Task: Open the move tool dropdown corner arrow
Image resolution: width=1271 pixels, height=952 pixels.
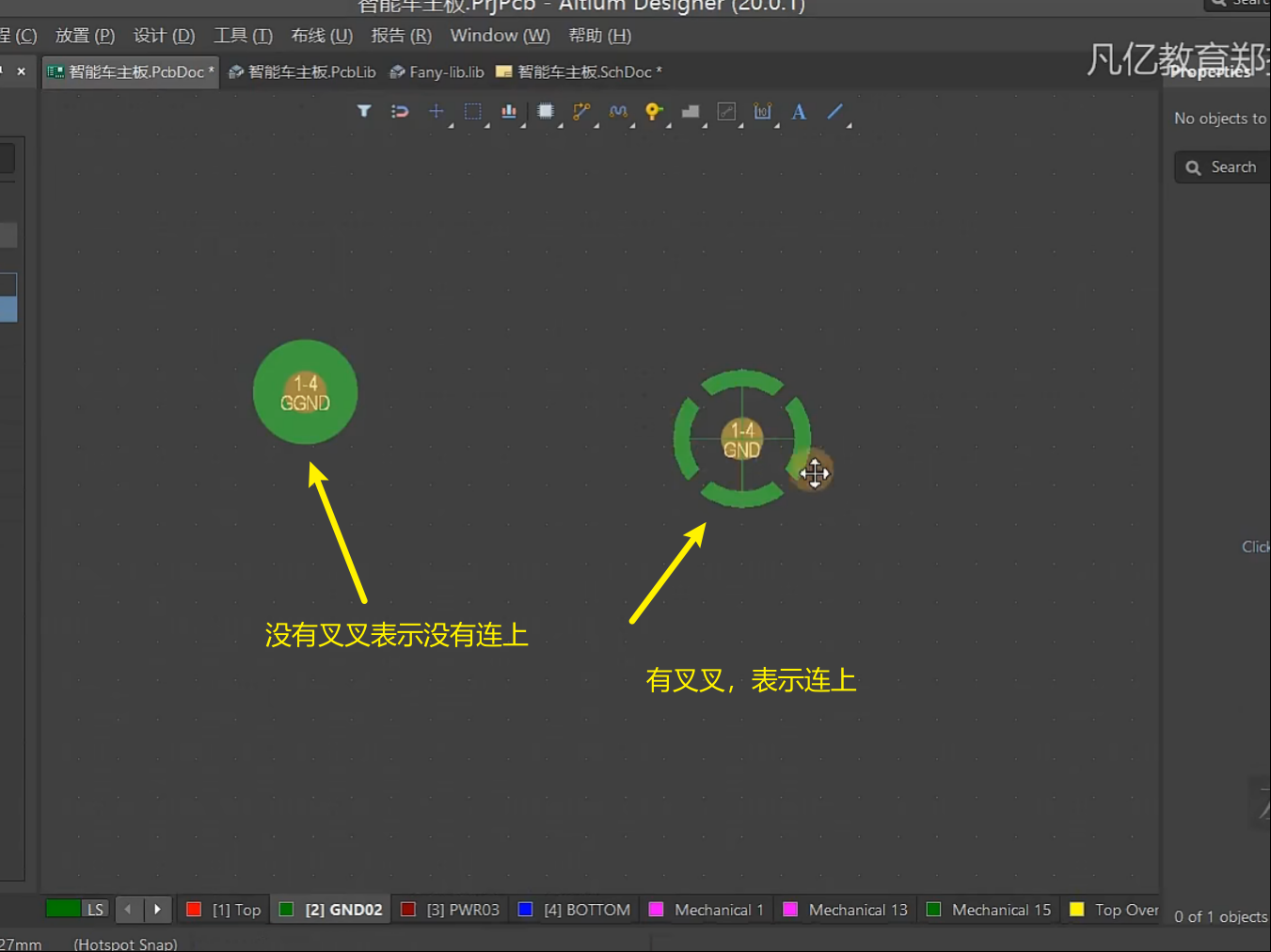Action: (x=451, y=124)
